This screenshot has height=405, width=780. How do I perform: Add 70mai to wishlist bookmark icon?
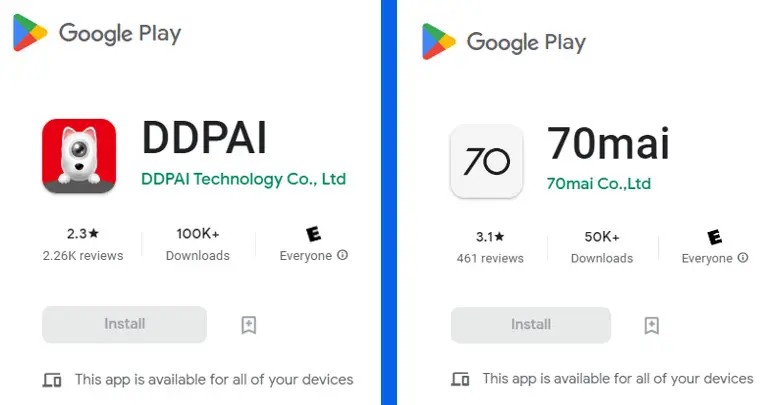pyautogui.click(x=652, y=325)
